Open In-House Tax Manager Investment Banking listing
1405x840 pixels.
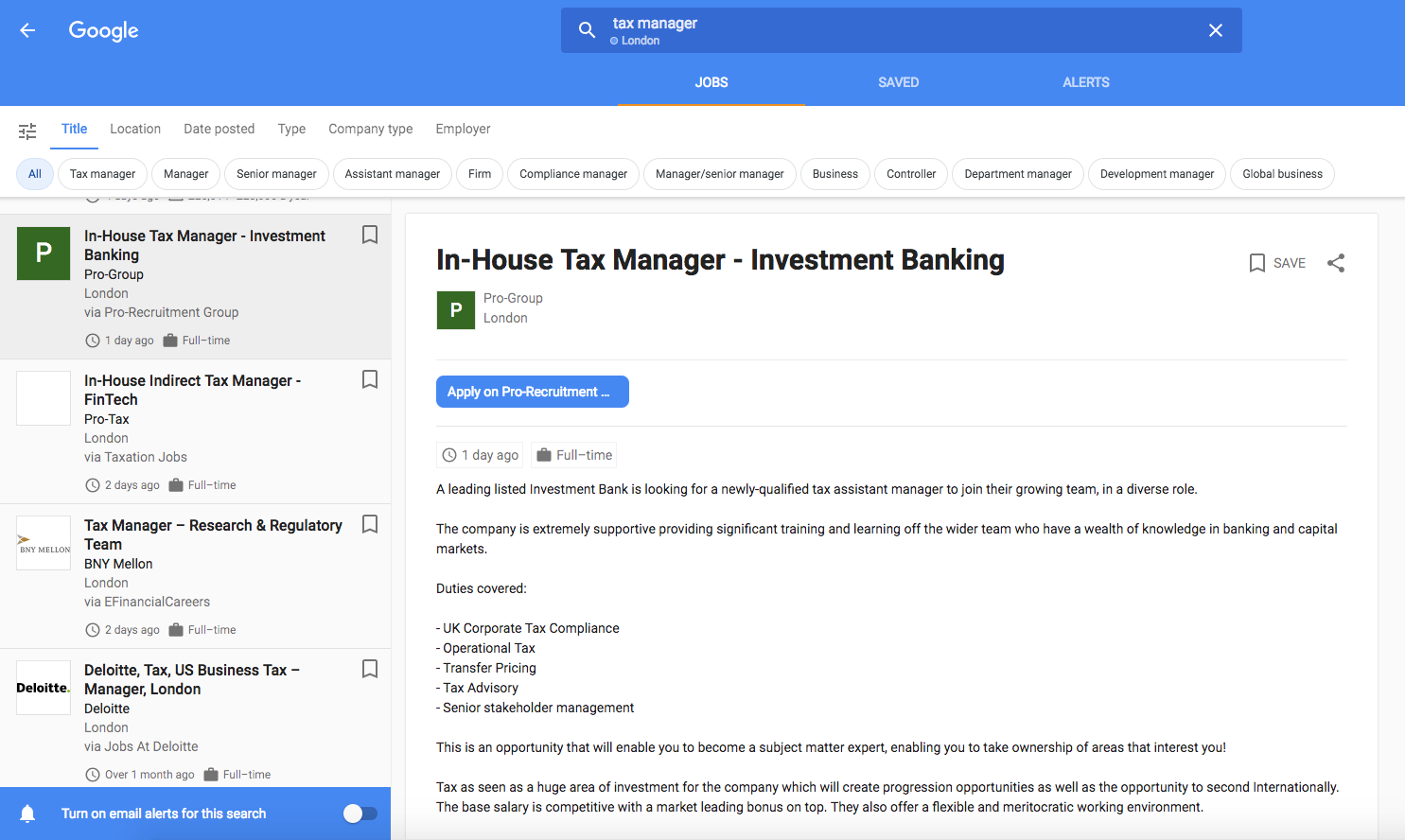click(x=195, y=287)
